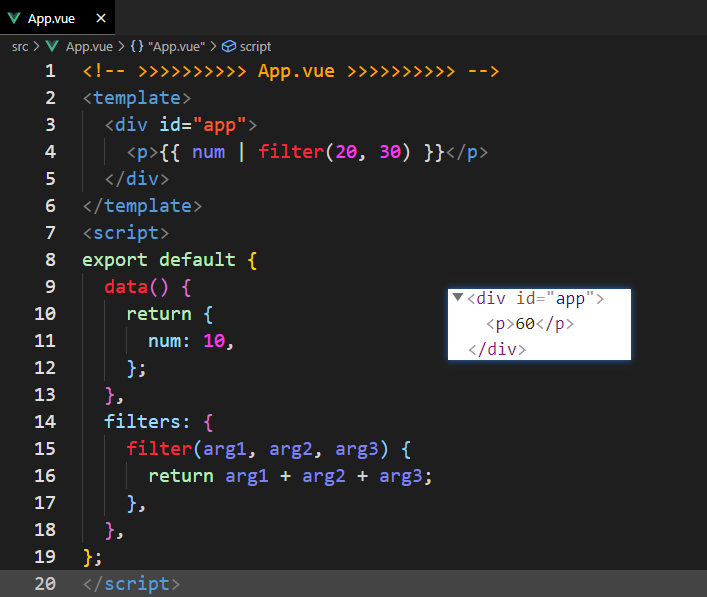The height and width of the screenshot is (597, 707).
Task: Click the script cube symbol icon
Action: tap(229, 46)
